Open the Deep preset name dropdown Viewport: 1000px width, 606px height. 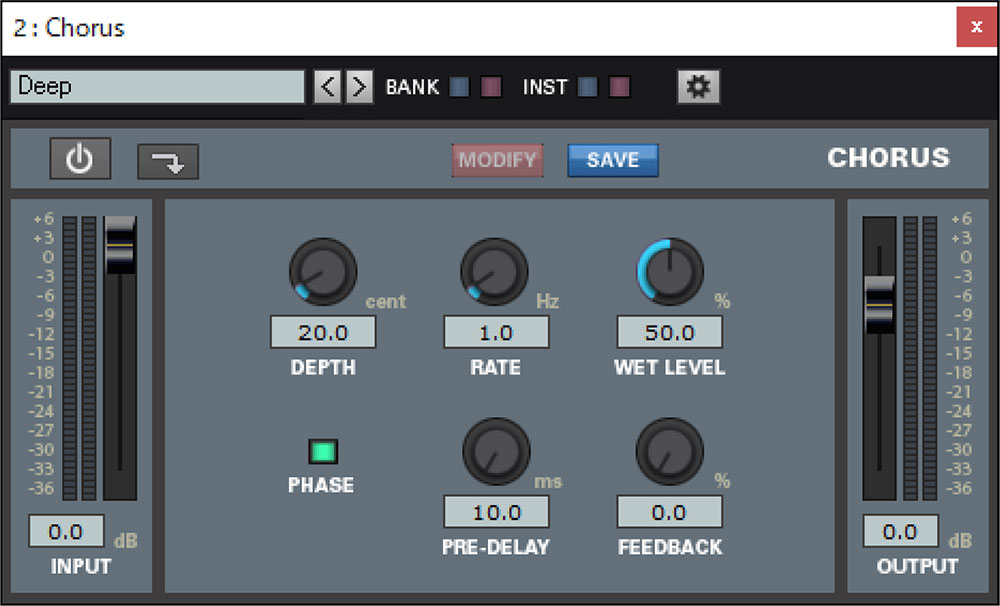click(157, 87)
